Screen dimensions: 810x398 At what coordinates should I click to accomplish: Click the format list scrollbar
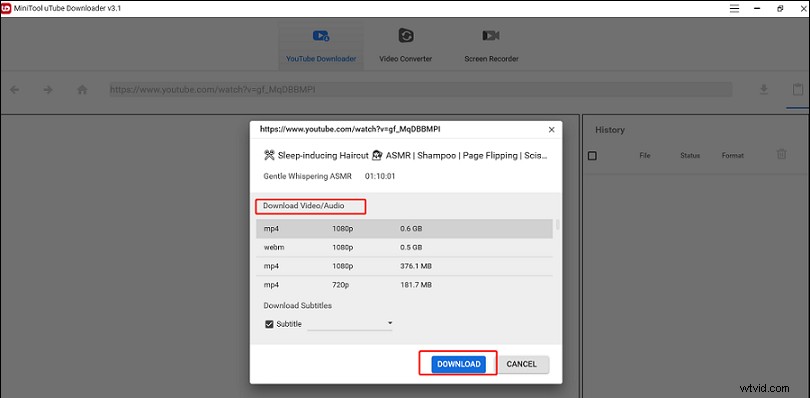(558, 225)
